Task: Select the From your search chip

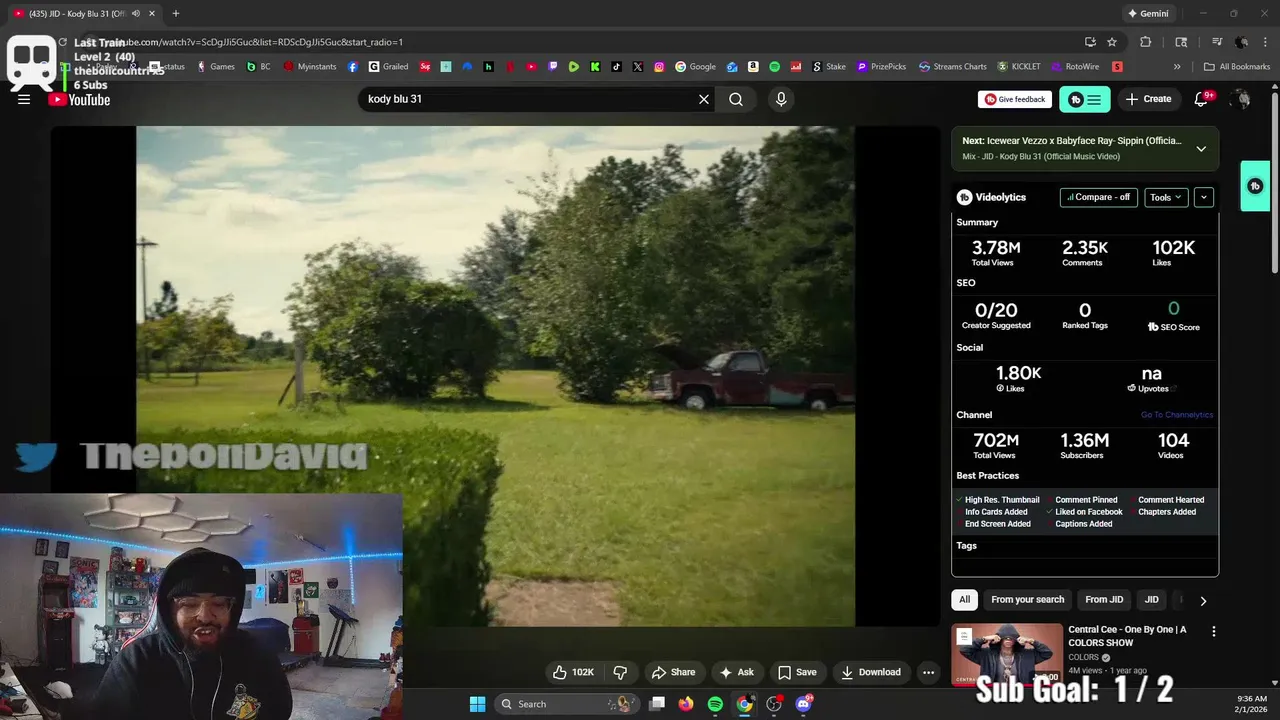Action: click(x=1027, y=600)
